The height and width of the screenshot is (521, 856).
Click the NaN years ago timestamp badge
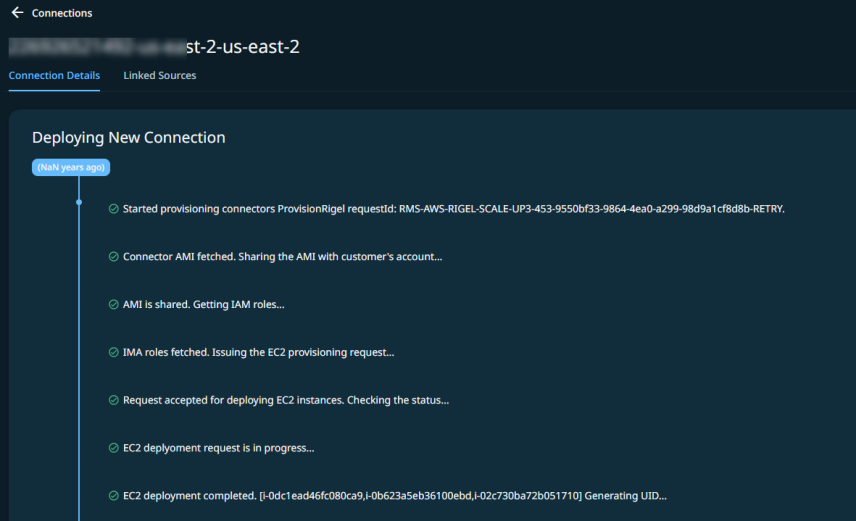[71, 167]
